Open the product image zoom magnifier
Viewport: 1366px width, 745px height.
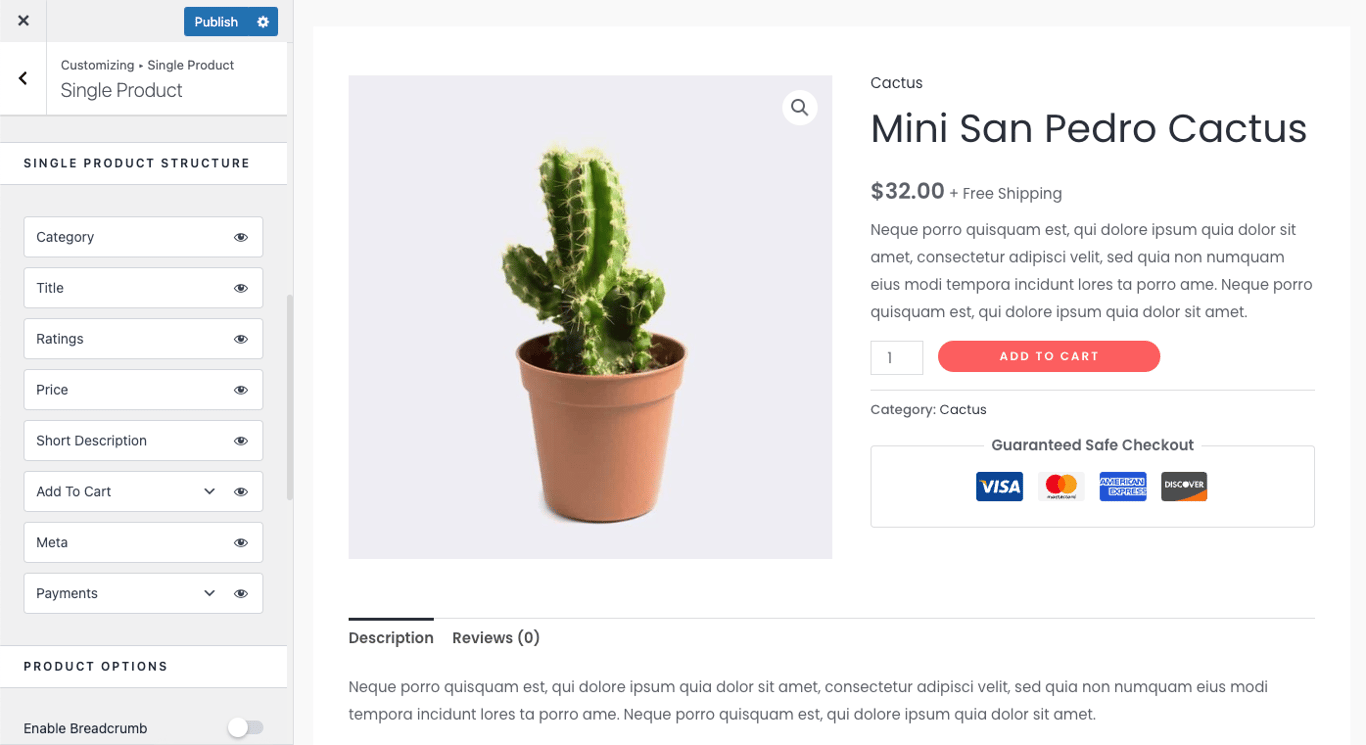pyautogui.click(x=799, y=107)
